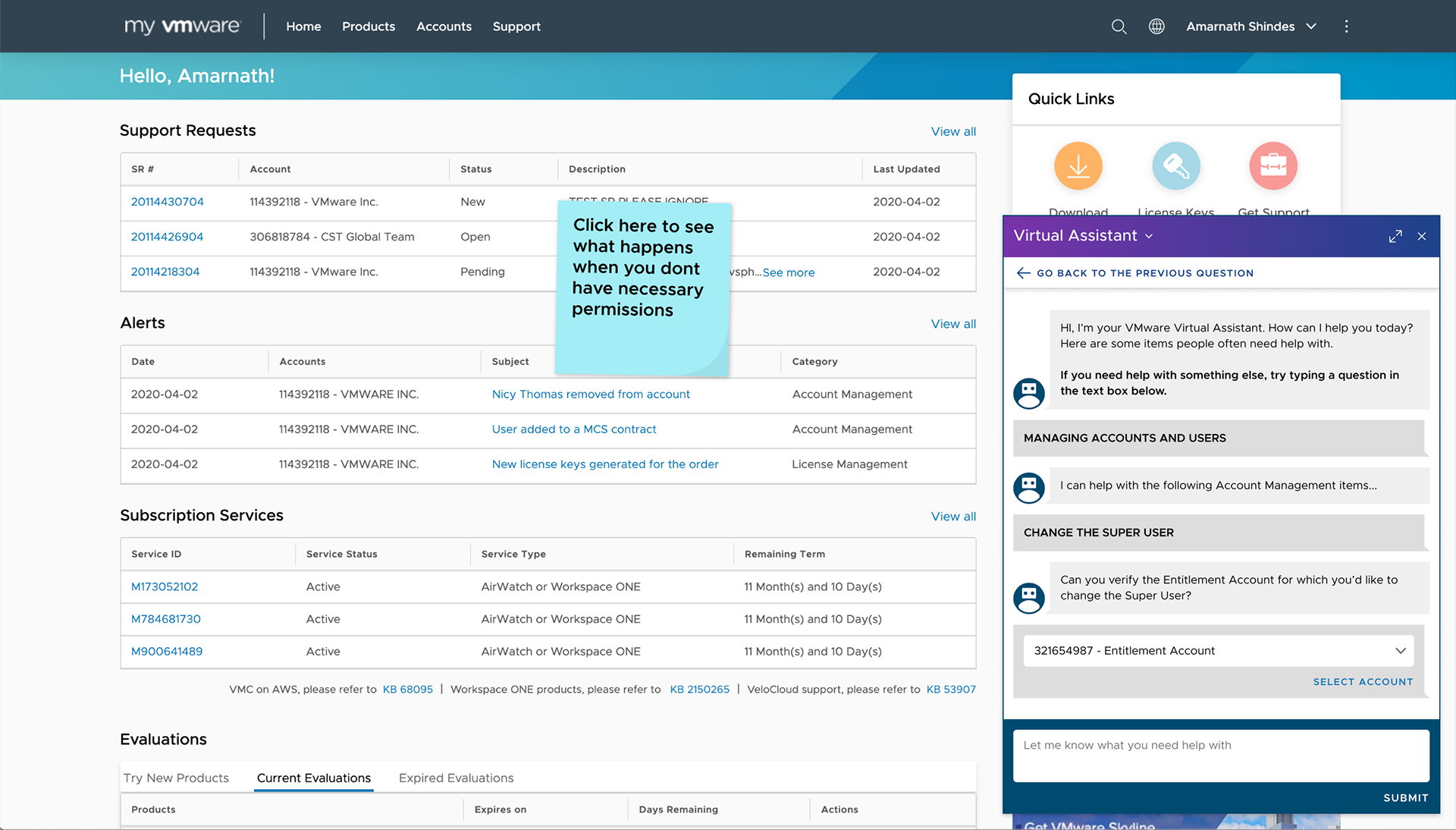The width and height of the screenshot is (1456, 830).
Task: Open Amarnath Shindes user dropdown
Action: coord(1251,27)
